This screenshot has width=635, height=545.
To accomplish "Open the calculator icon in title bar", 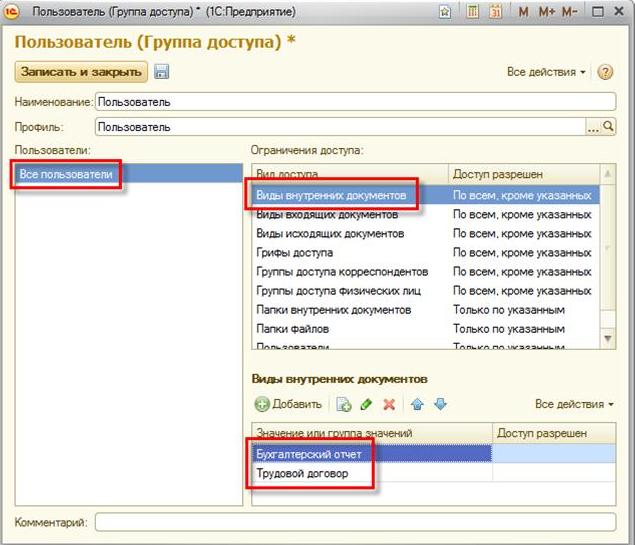I will [x=472, y=12].
